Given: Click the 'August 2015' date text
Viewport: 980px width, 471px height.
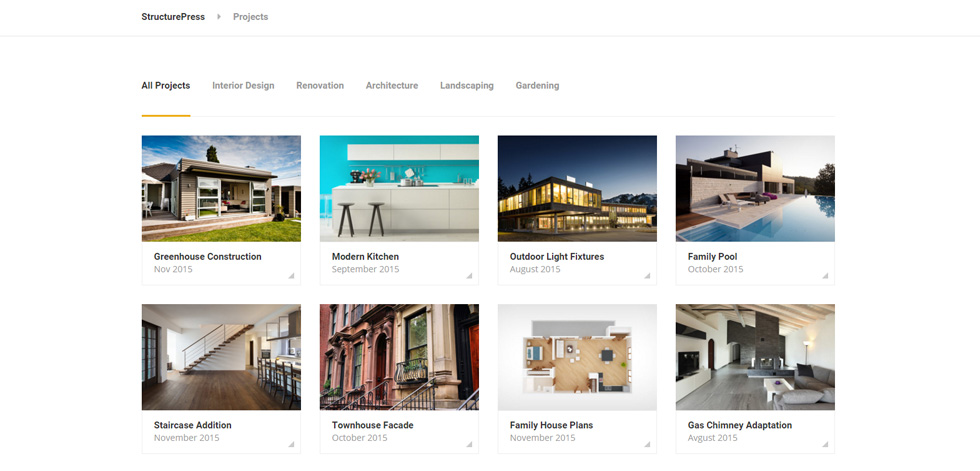Looking at the screenshot, I should (535, 270).
